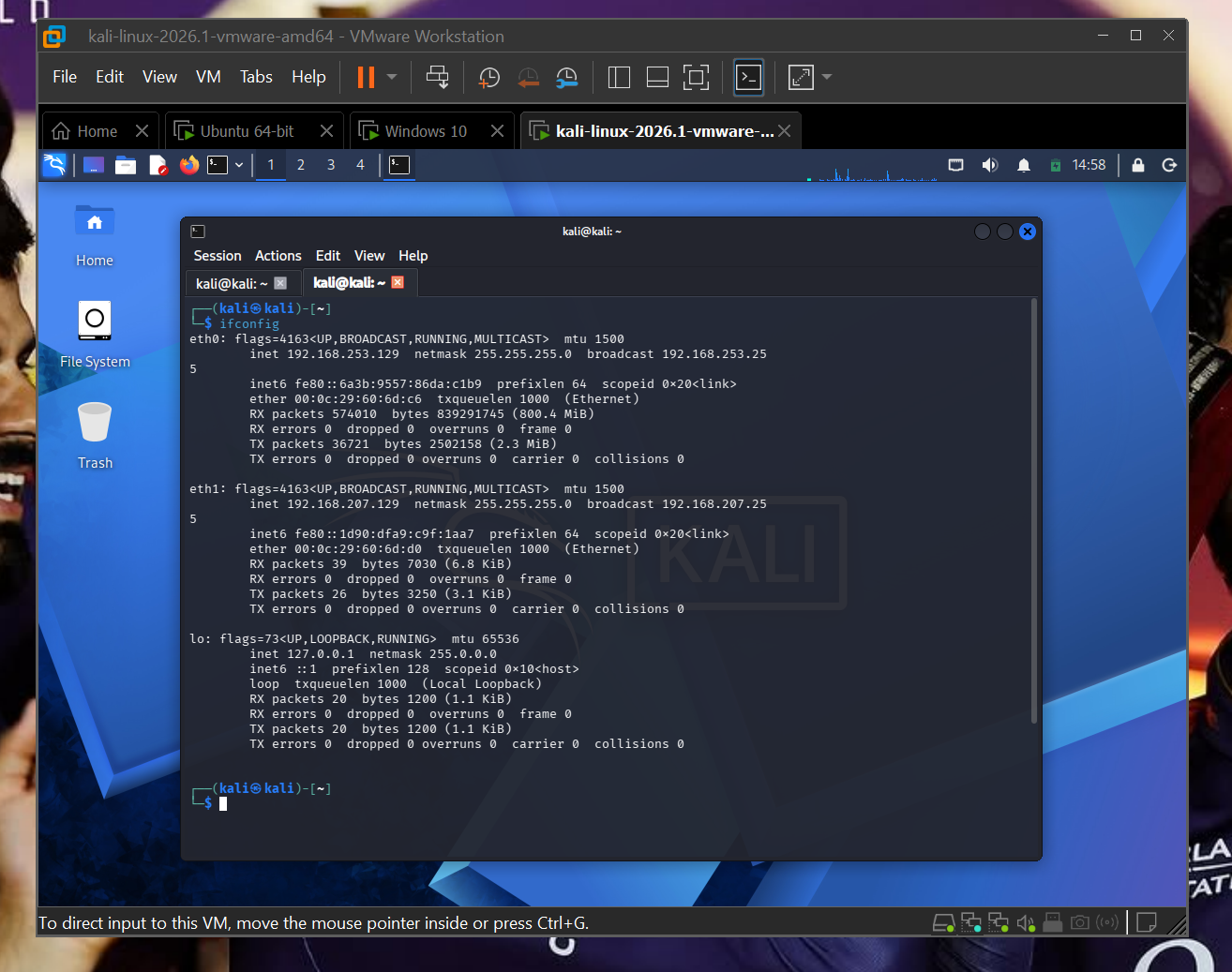Switch to workspace 4
The image size is (1232, 972).
pyautogui.click(x=360, y=165)
